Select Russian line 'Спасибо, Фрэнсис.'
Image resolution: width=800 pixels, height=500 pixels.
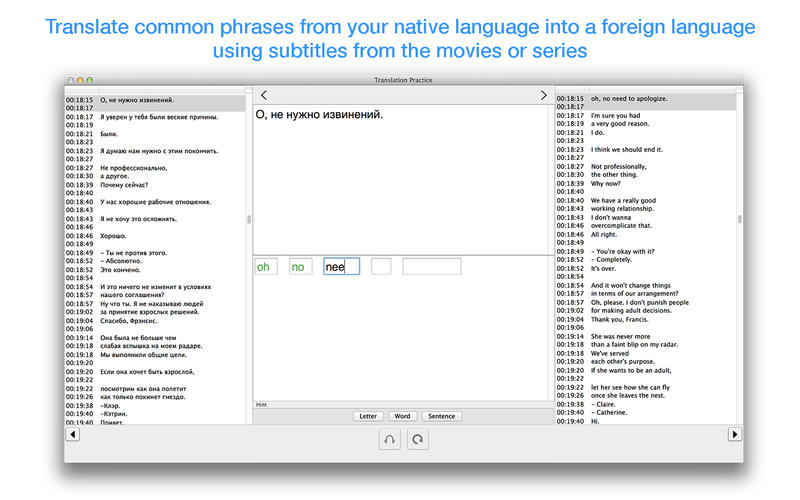(x=129, y=321)
